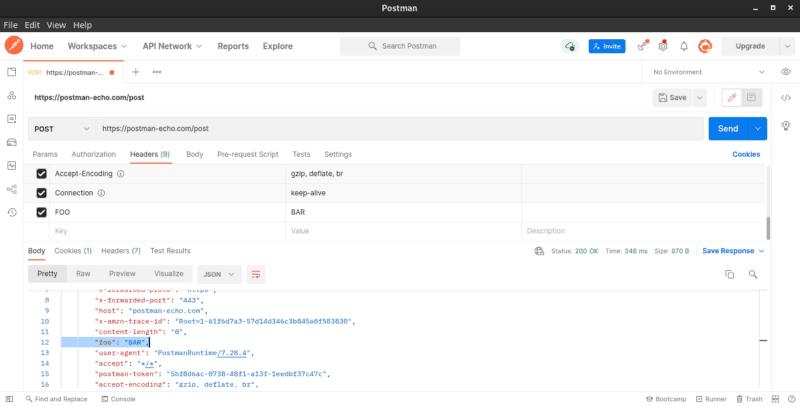The height and width of the screenshot is (406, 800).
Task: Click the environment quick look eye icon
Action: [786, 72]
